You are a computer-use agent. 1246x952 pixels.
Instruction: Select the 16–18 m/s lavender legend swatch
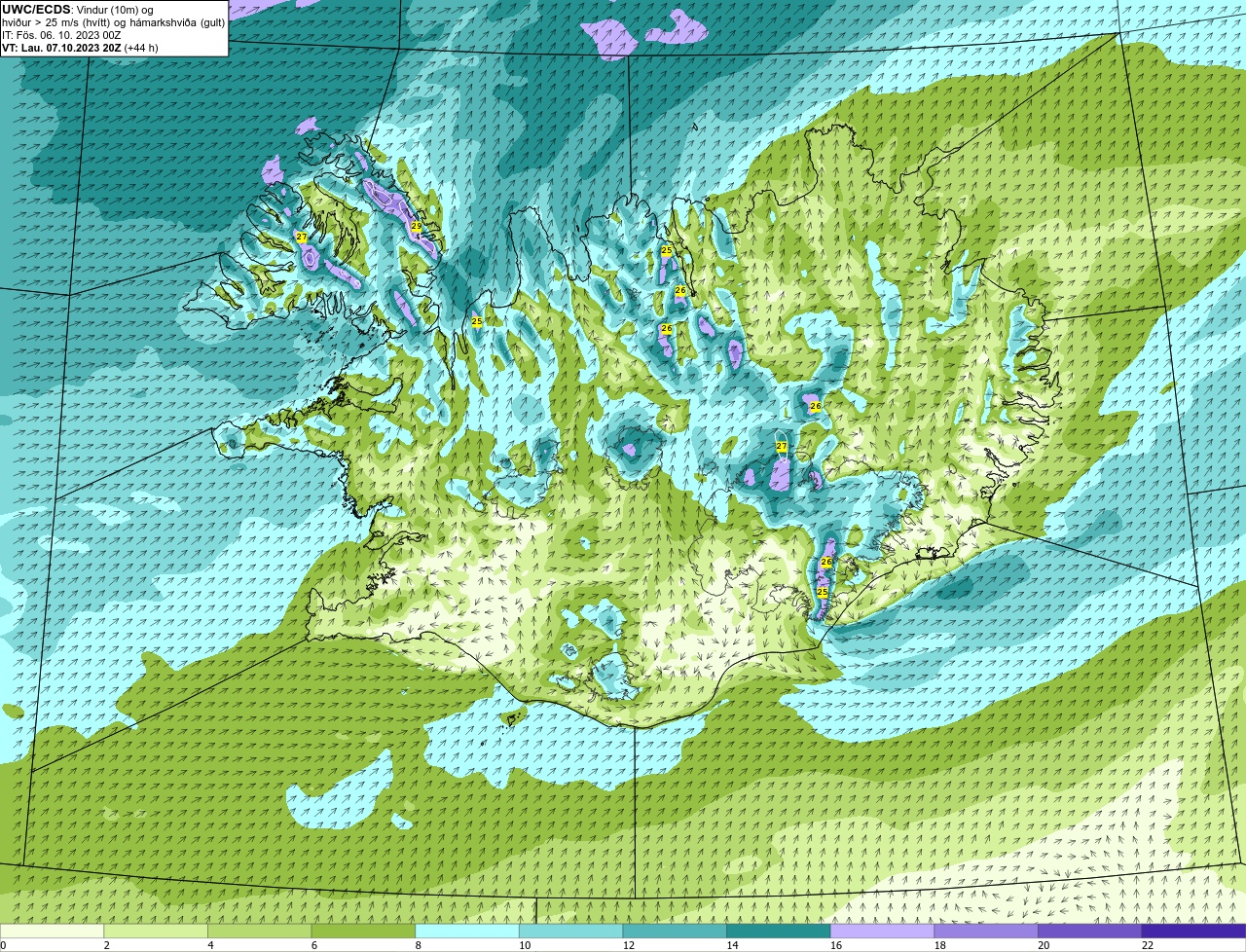[x=883, y=931]
